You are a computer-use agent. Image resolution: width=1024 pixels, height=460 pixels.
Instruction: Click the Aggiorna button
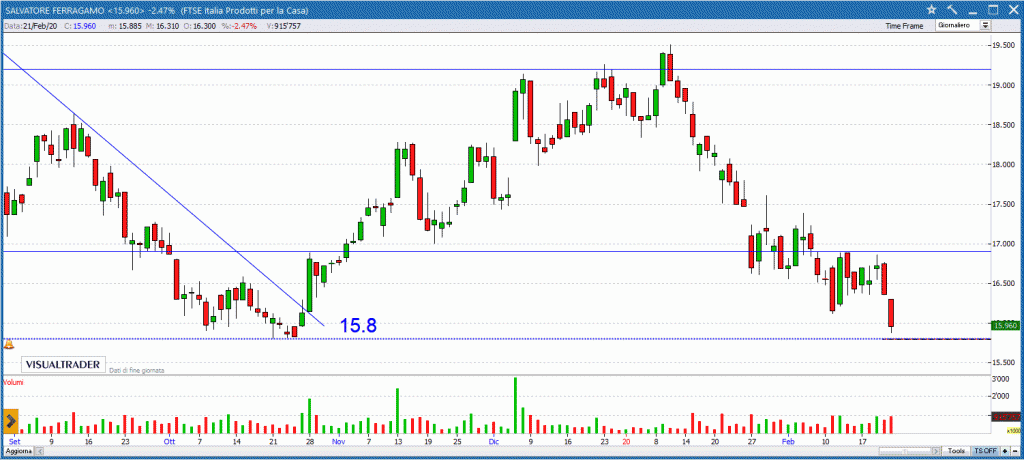(x=18, y=452)
